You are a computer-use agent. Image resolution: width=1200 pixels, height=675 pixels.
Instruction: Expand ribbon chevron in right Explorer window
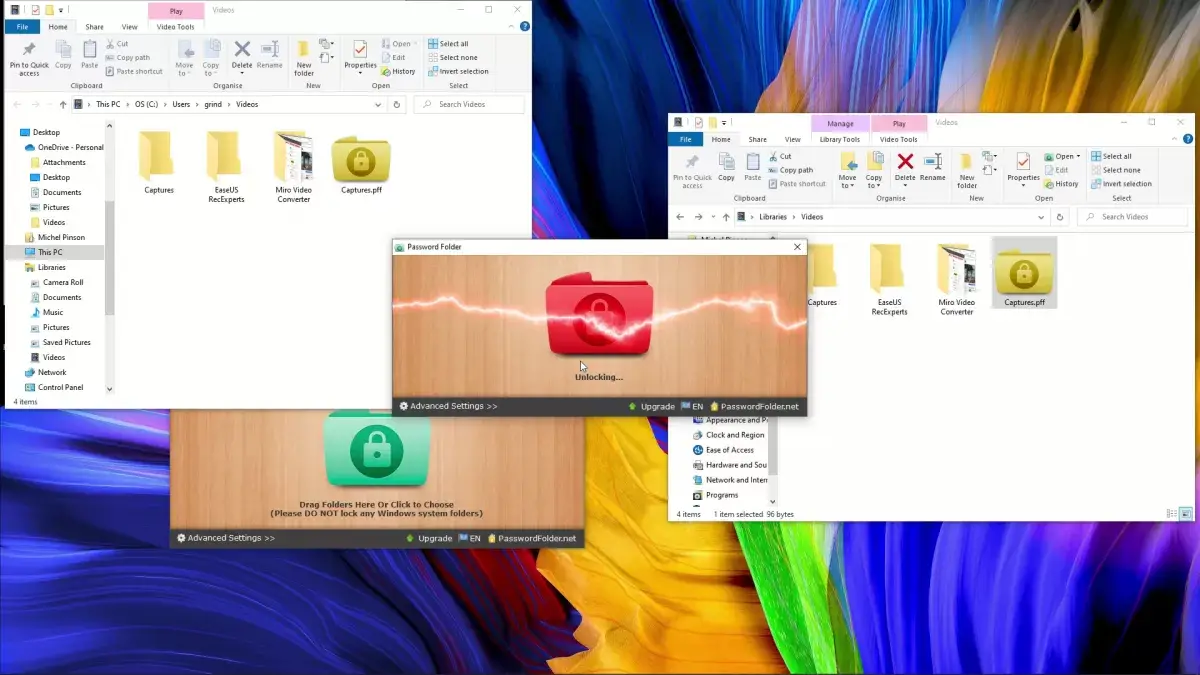[1174, 139]
